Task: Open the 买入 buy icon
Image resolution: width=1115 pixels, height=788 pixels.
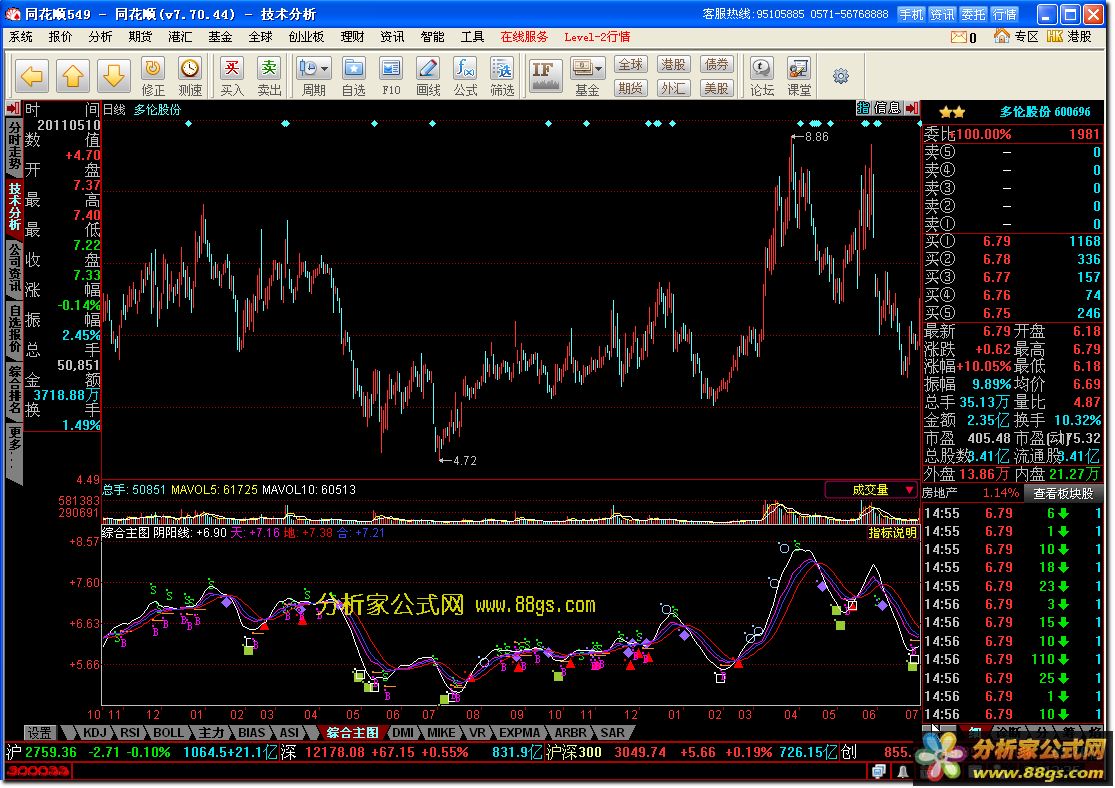Action: [232, 76]
